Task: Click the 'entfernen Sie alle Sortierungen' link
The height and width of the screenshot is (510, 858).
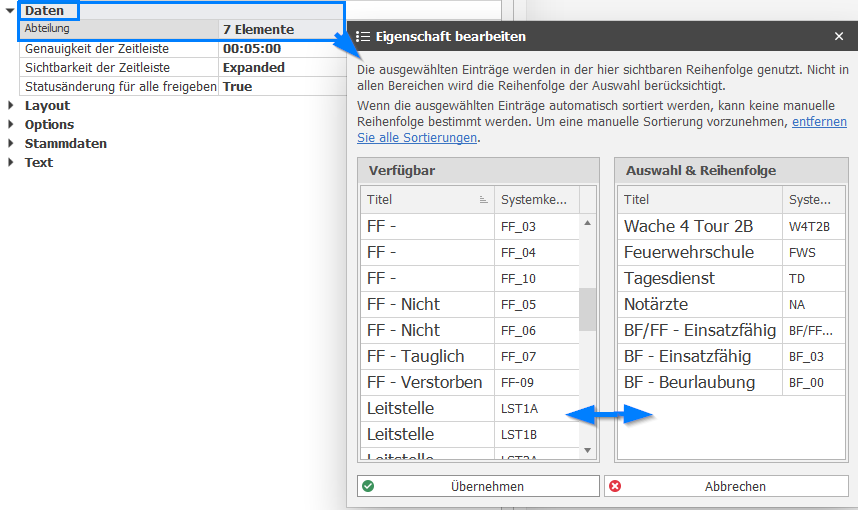Action: pyautogui.click(x=602, y=129)
